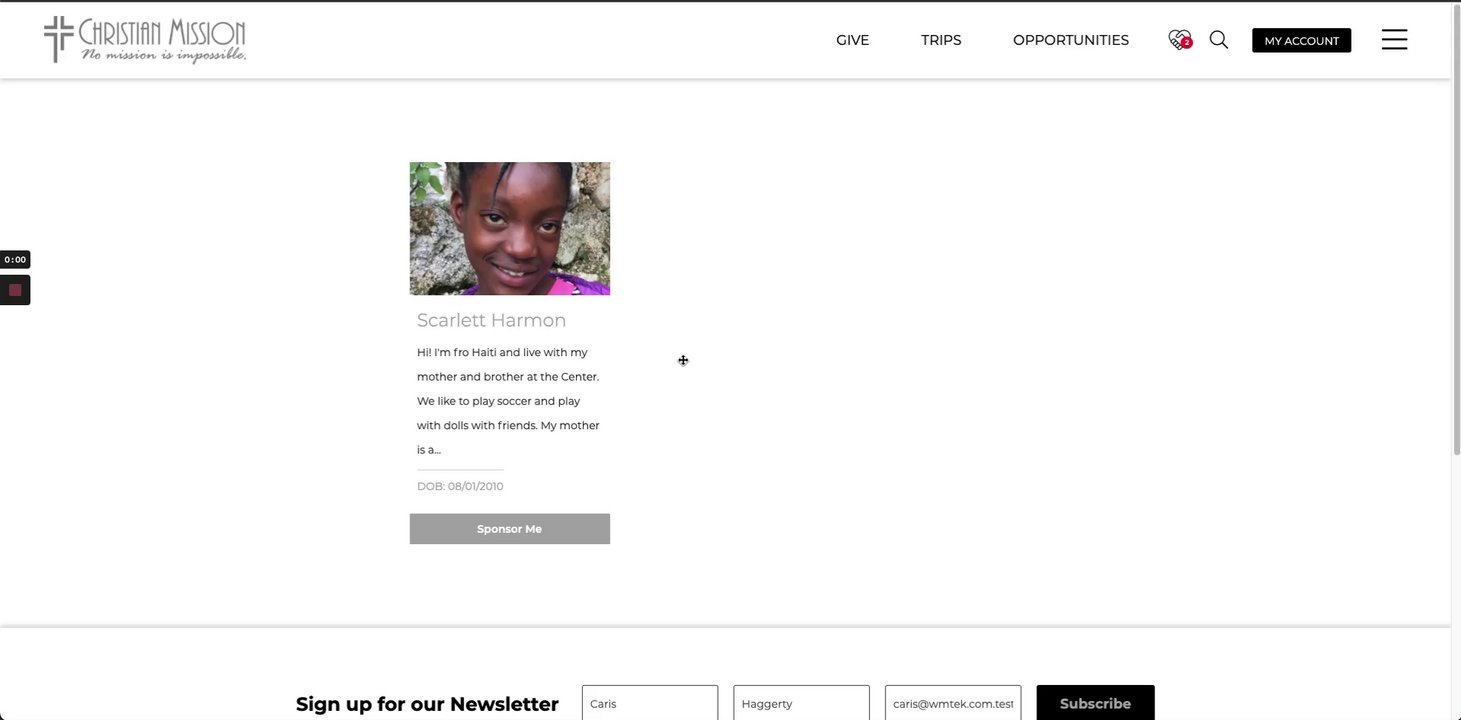Focus the first name field containing Caris

pos(650,703)
